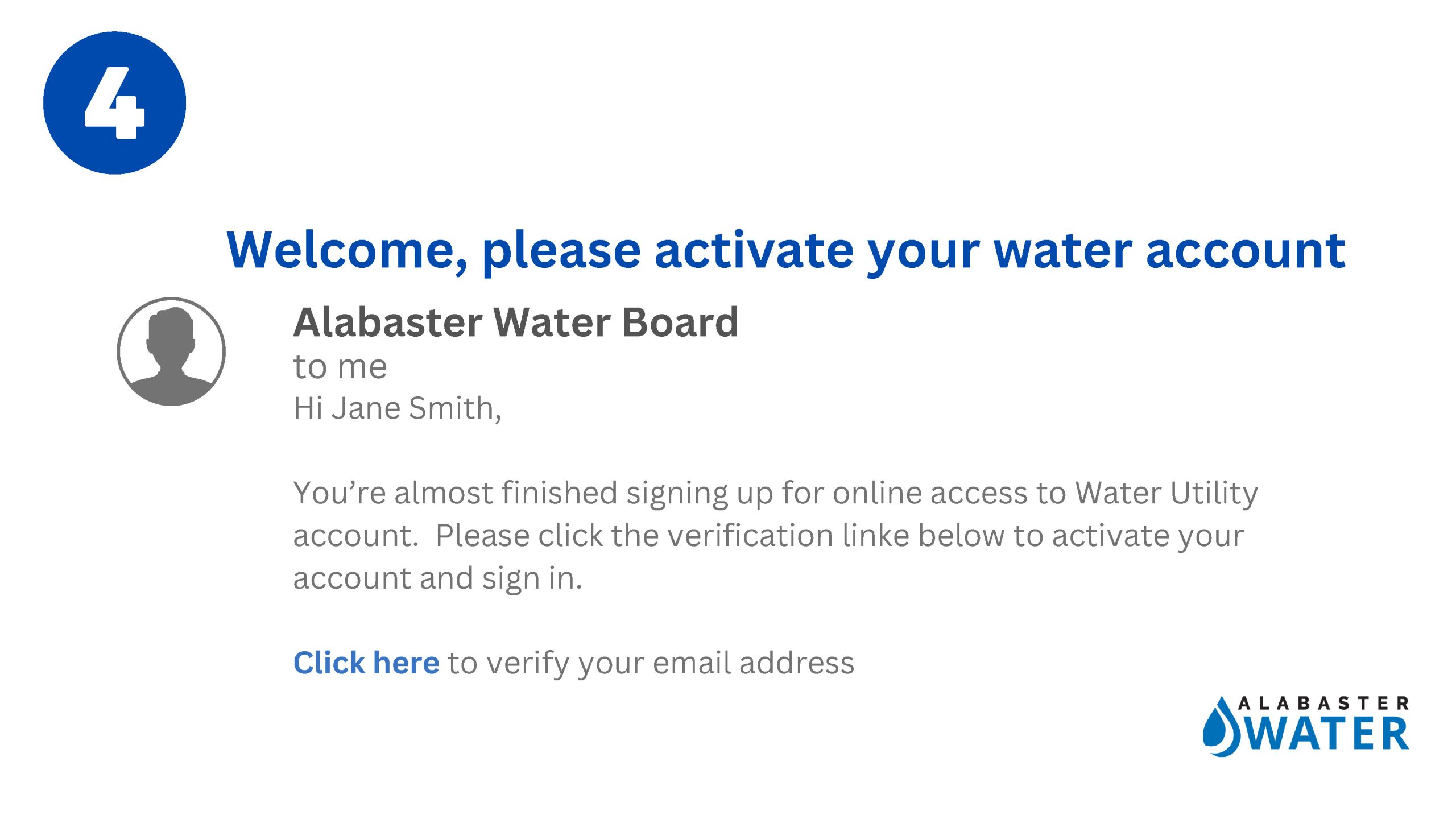Click the blue step 4 circle
Image resolution: width=1456 pixels, height=819 pixels.
114,103
